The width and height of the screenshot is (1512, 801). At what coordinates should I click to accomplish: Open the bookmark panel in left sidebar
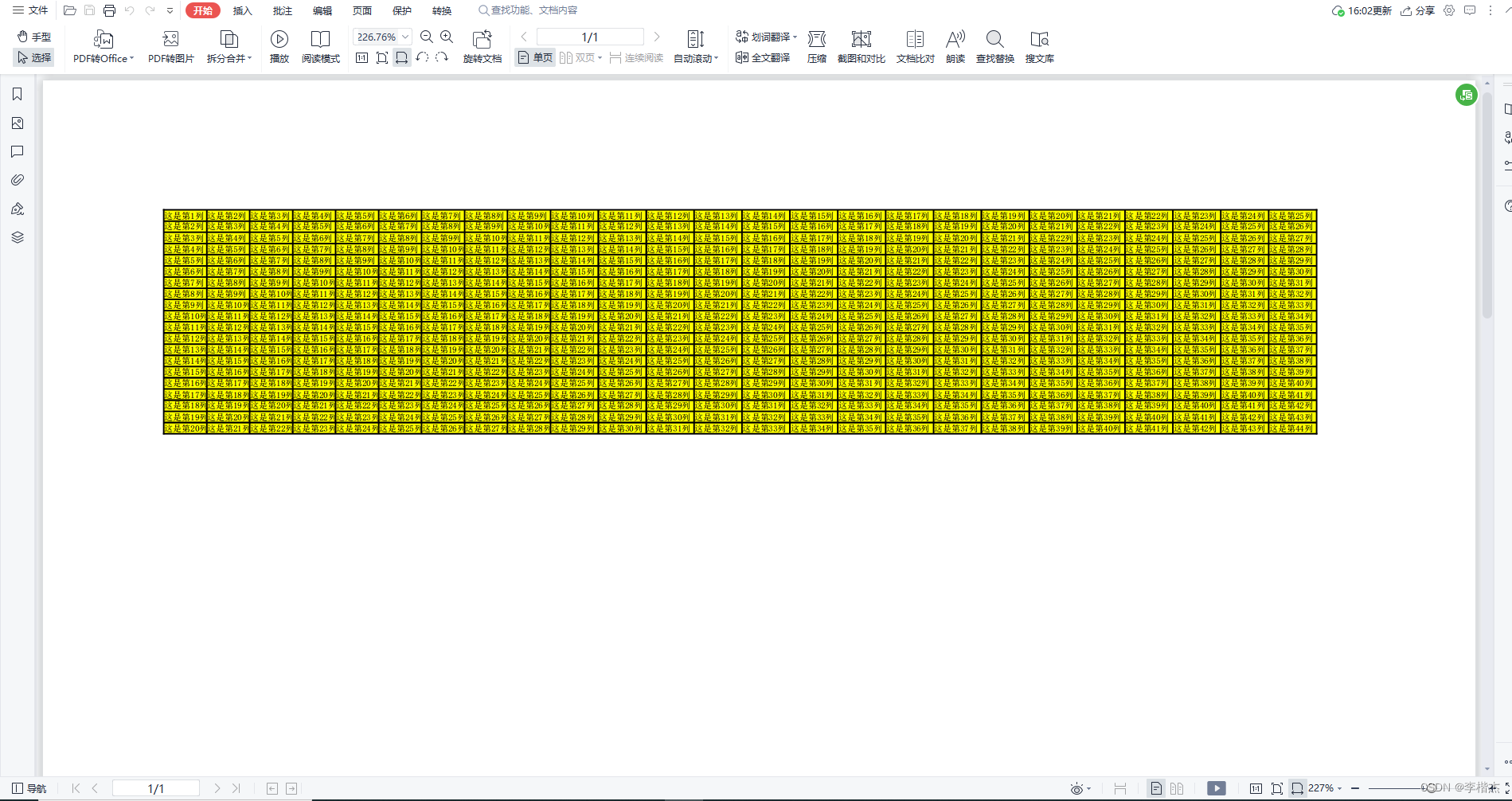(18, 95)
